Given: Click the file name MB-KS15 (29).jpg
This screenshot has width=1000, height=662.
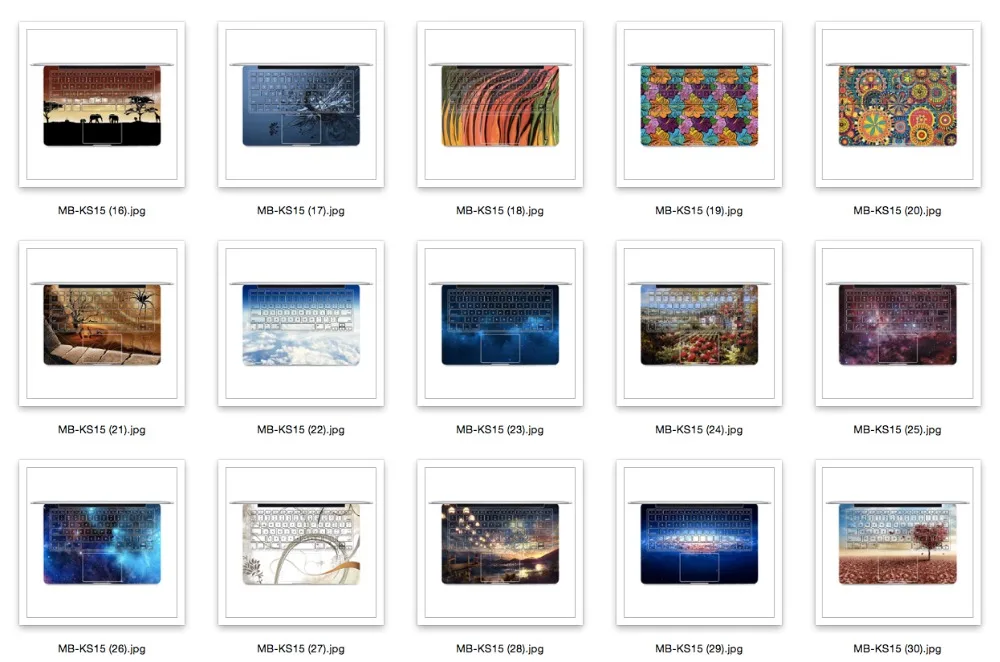Looking at the screenshot, I should [699, 649].
